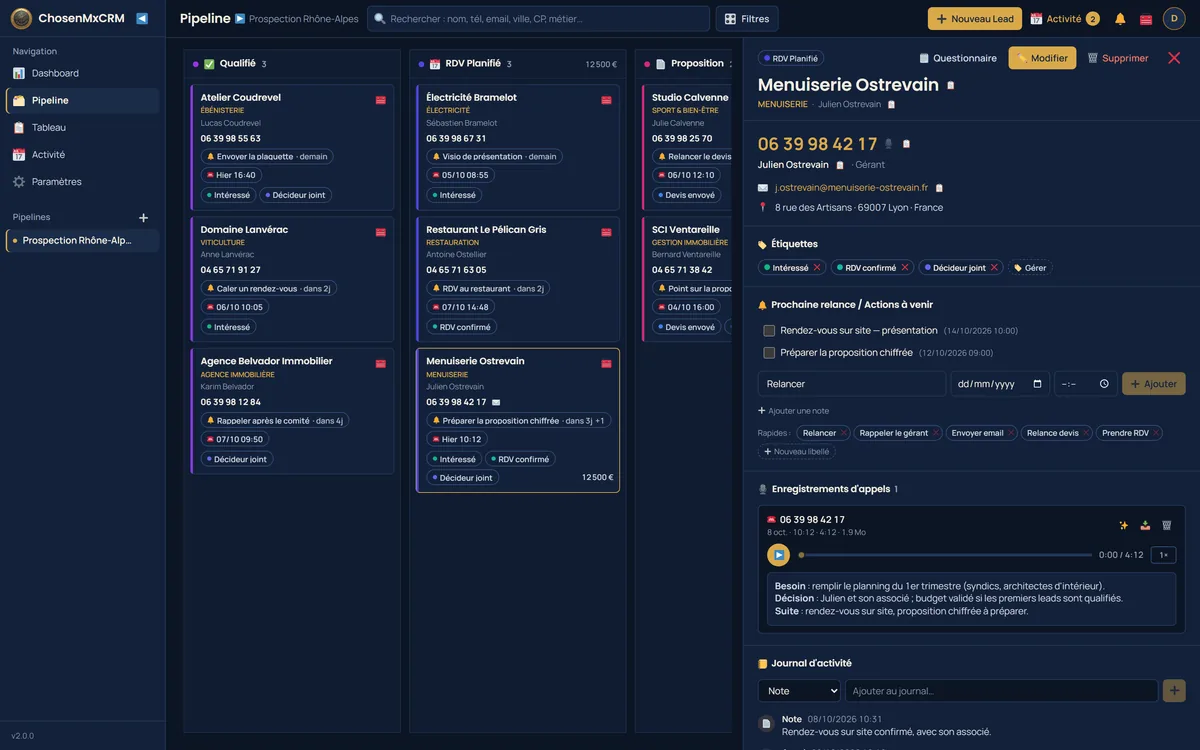The height and width of the screenshot is (750, 1200).
Task: Generate AI summary with sparkle icon
Action: (x=1123, y=525)
